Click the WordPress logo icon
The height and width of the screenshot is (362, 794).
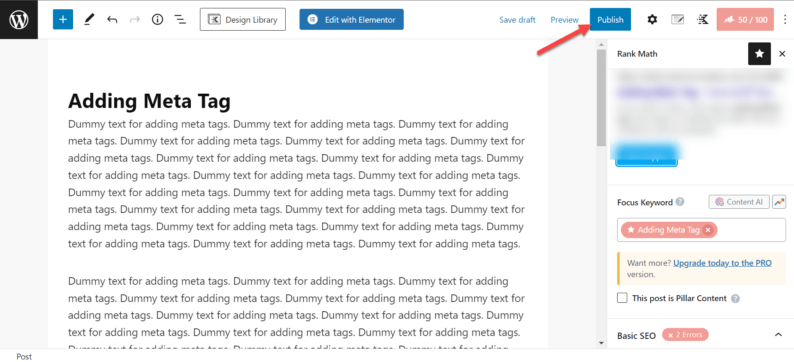click(x=19, y=20)
